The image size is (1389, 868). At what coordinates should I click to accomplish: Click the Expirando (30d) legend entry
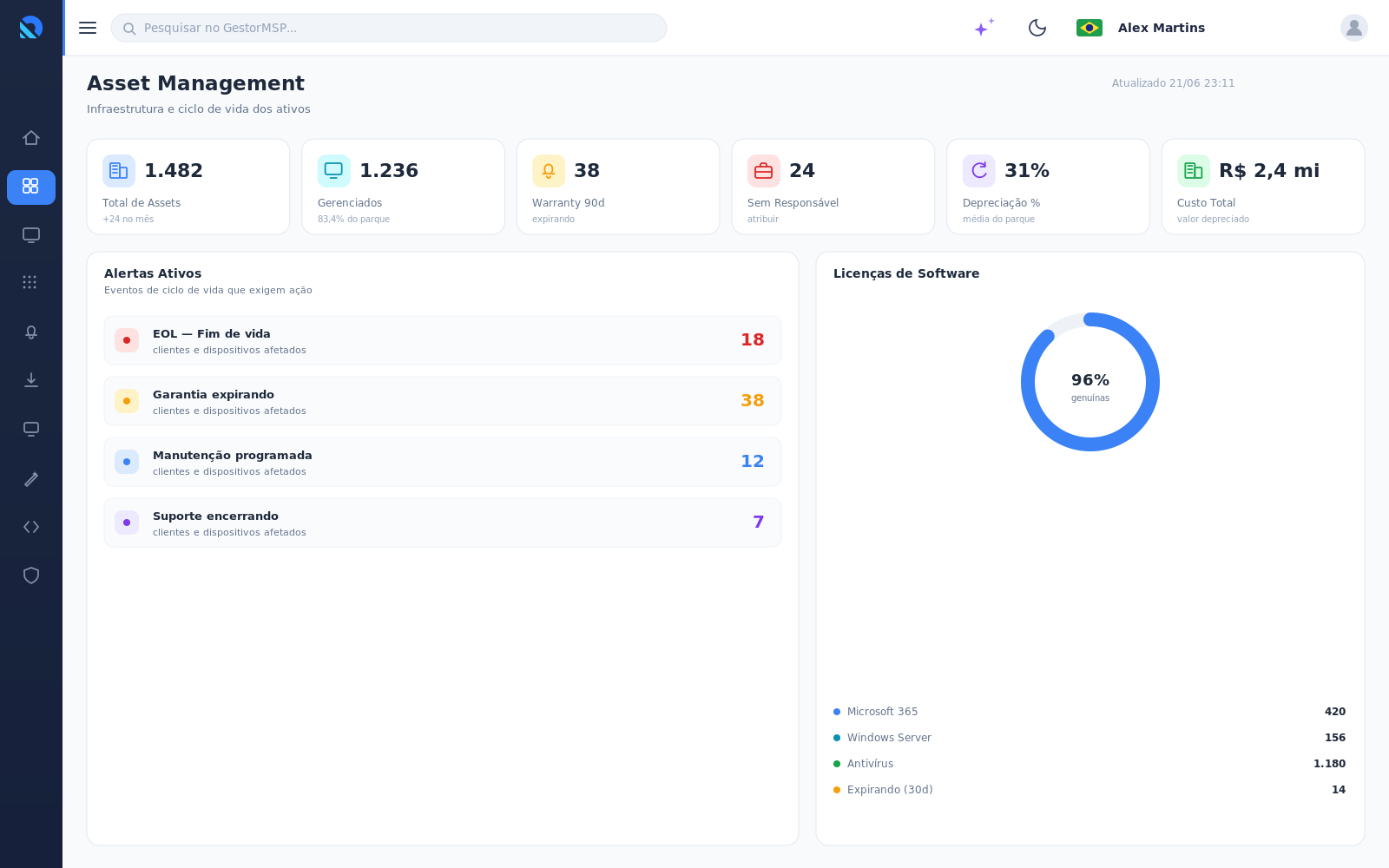[884, 790]
